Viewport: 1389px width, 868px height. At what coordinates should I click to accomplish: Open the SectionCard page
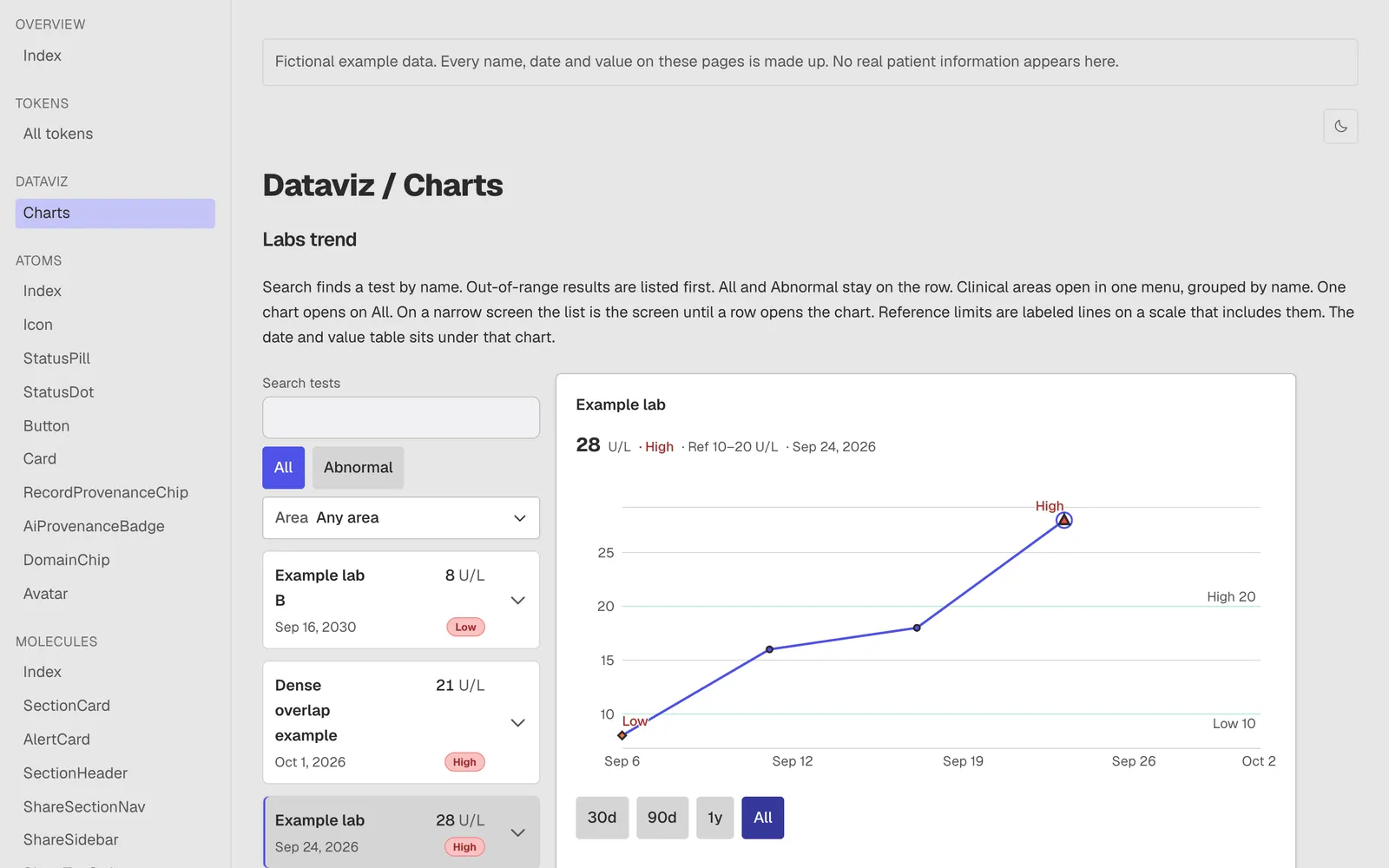click(67, 706)
